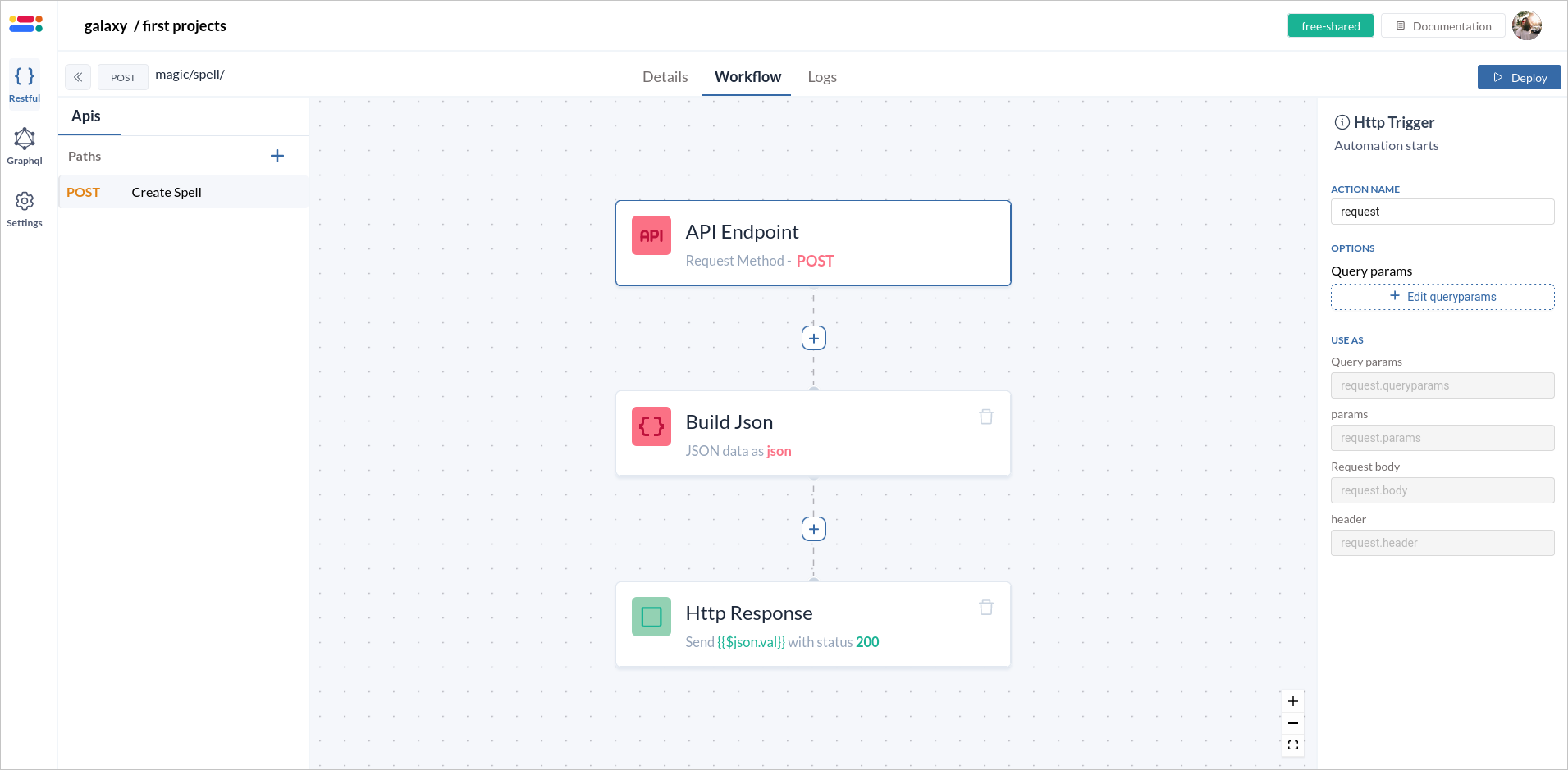1568x770 pixels.
Task: Zoom in on the workflow canvas
Action: (1292, 702)
